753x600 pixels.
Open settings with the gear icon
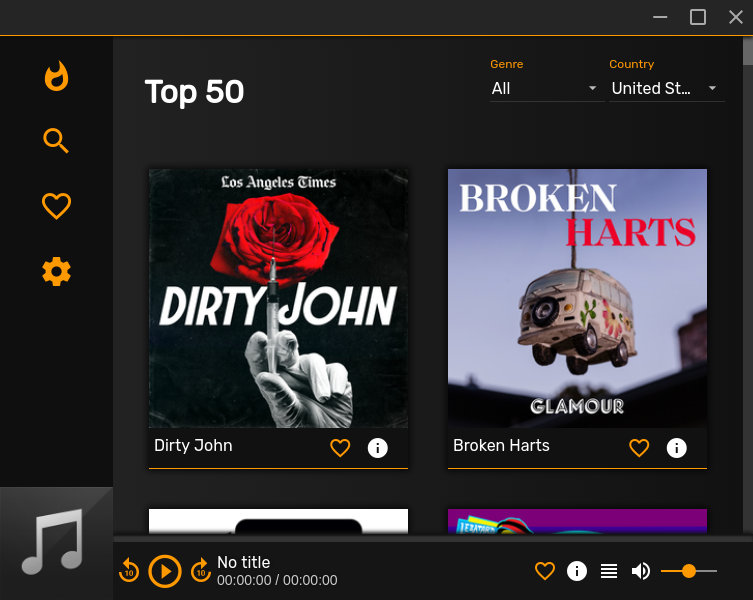point(57,271)
